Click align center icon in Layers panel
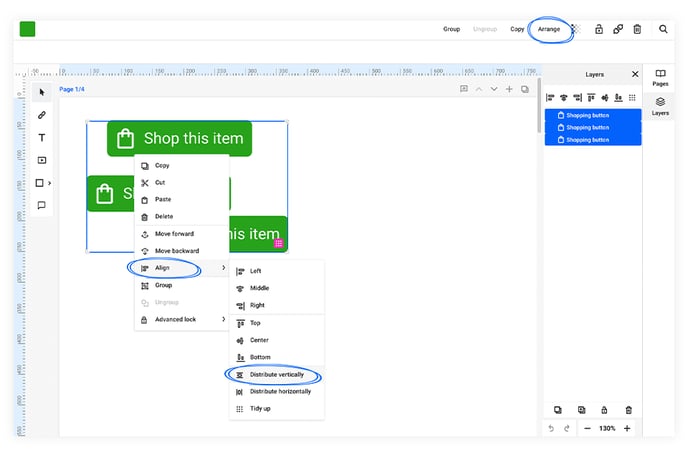The image size is (688, 457). pos(605,97)
